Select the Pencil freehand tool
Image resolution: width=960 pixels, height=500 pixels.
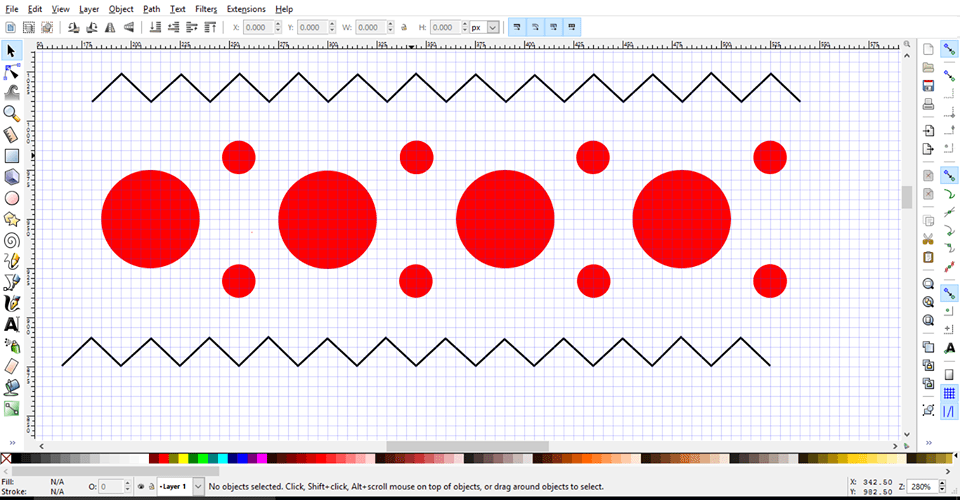coord(11,261)
